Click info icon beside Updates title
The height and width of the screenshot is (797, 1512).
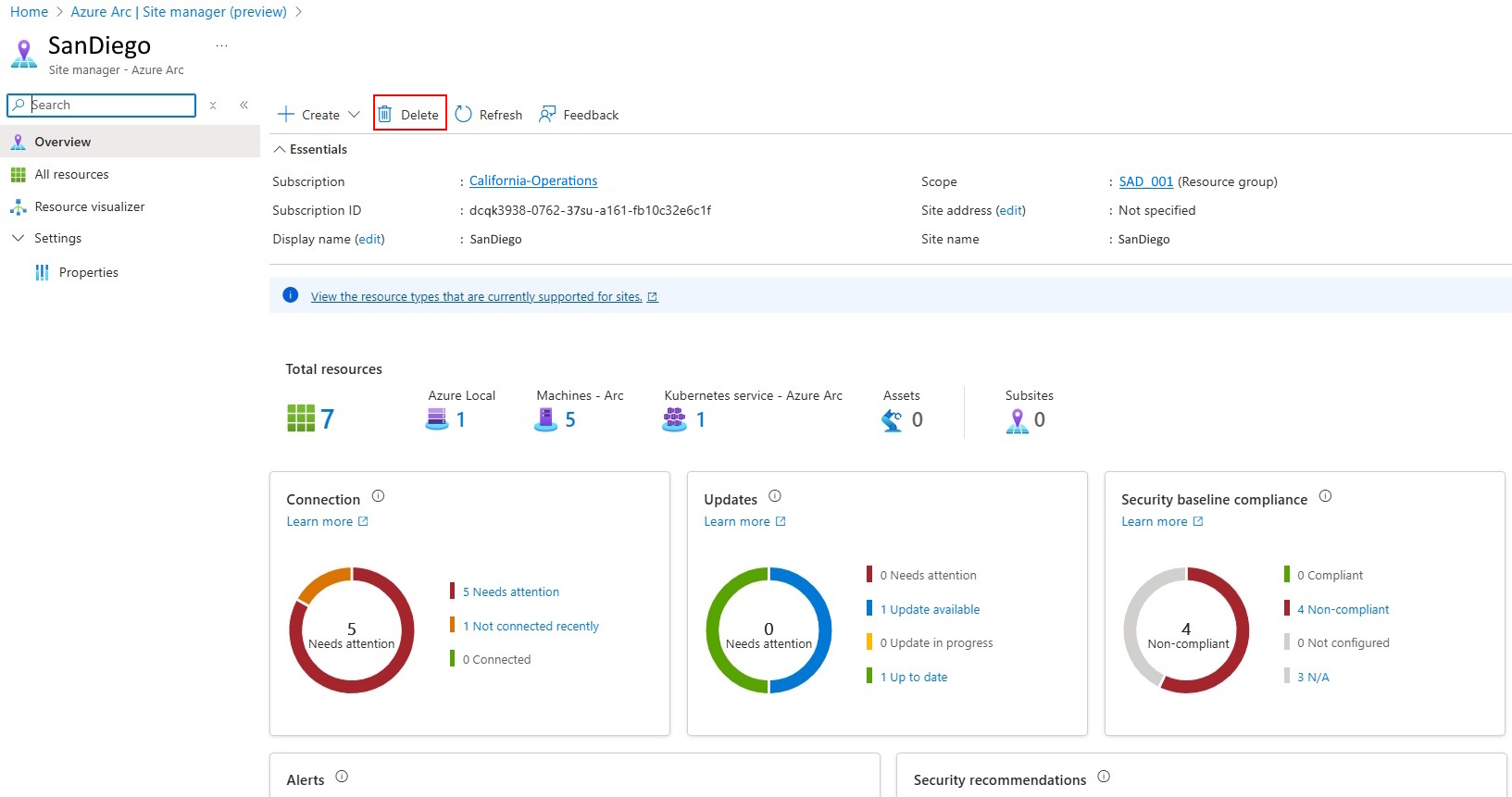775,496
